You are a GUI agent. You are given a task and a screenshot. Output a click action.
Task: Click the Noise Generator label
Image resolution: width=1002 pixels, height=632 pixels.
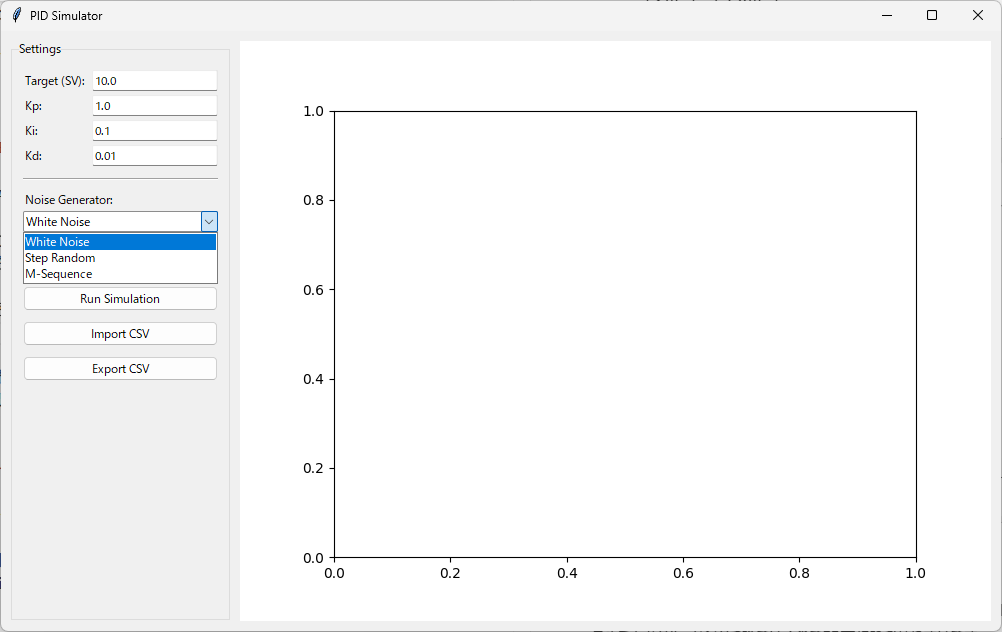tap(69, 200)
